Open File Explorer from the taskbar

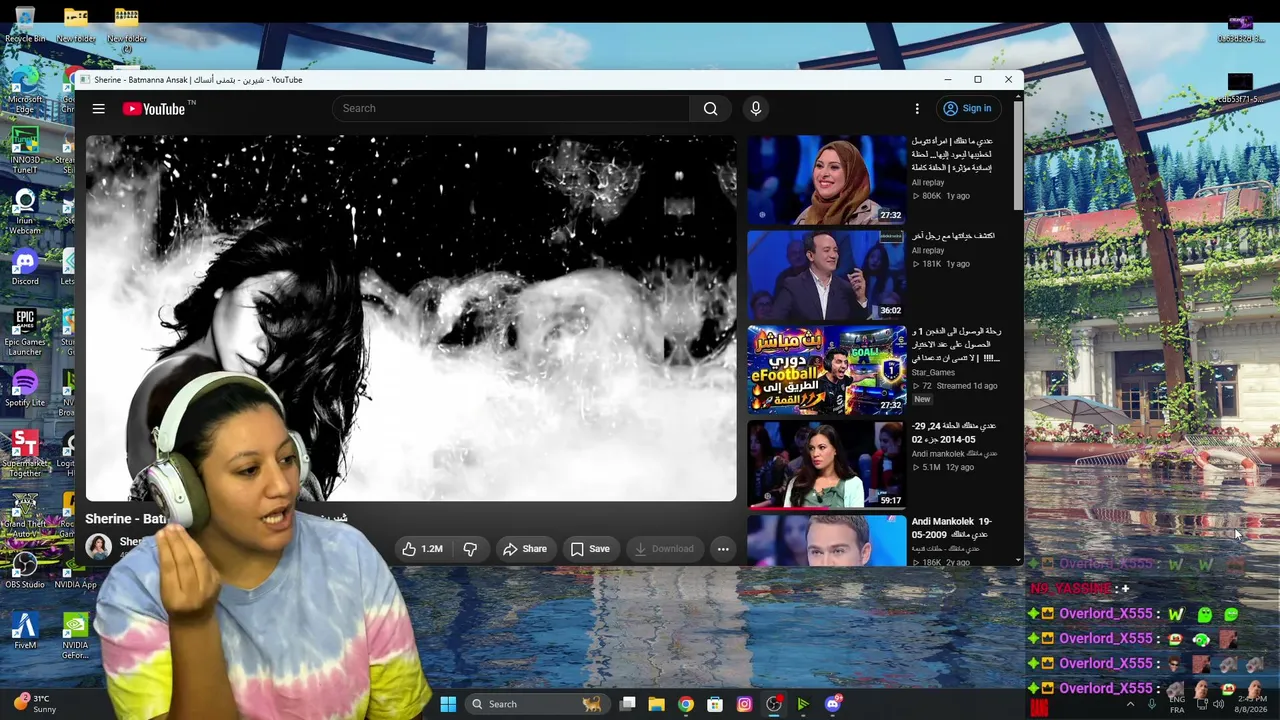point(656,704)
